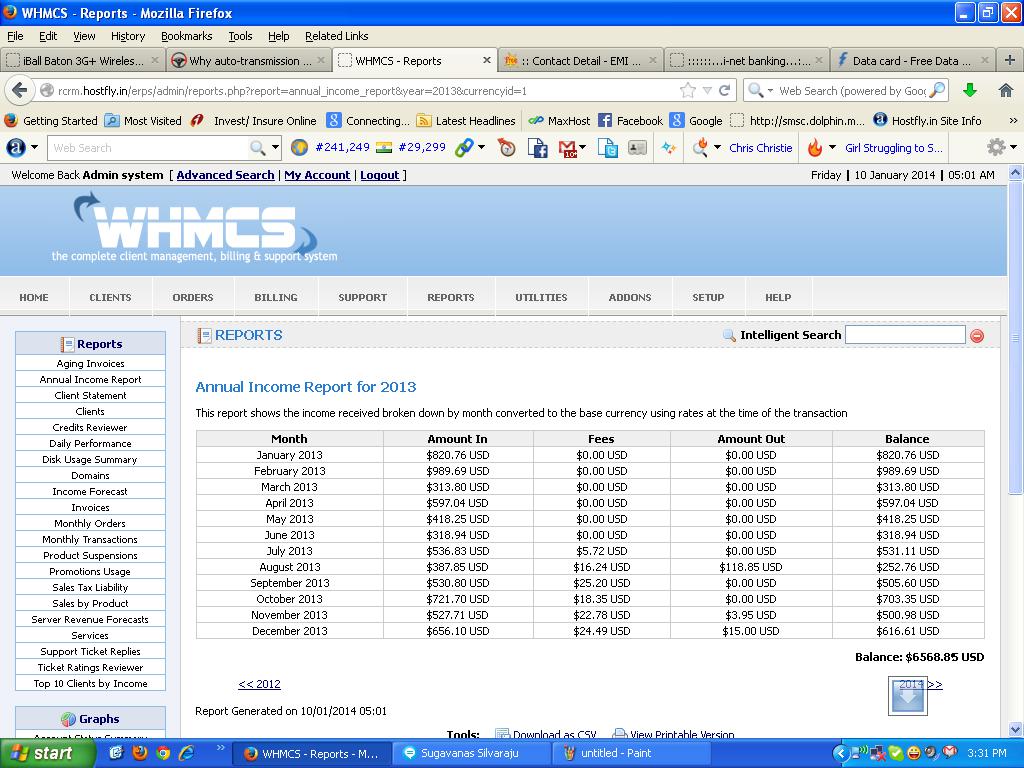
Task: Go to the previous year 2012 report
Action: pos(259,684)
